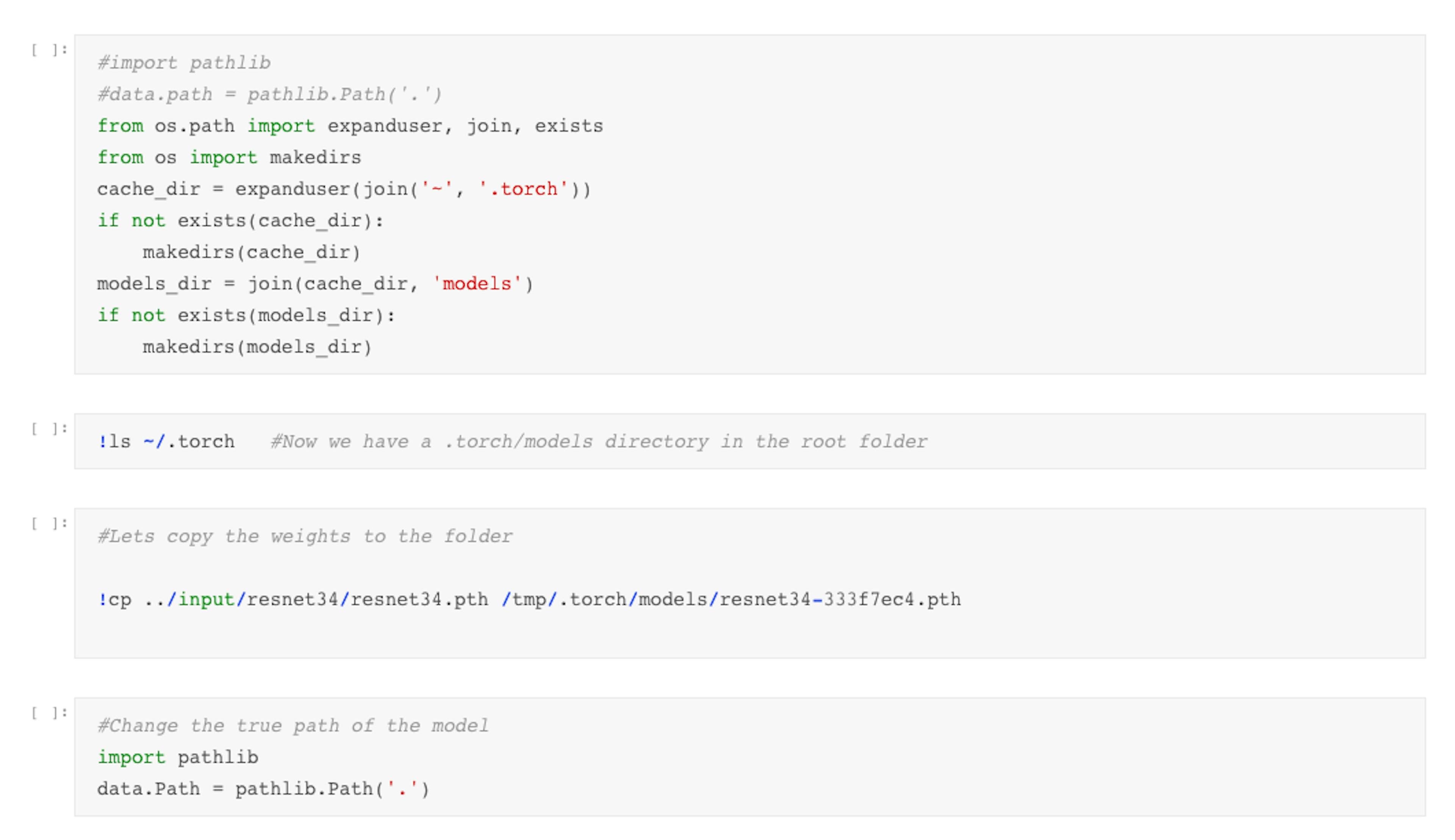Viewport: 1455px width, 840px height.
Task: Click the 'data.Path = pathlib.Path' line
Action: [x=263, y=789]
